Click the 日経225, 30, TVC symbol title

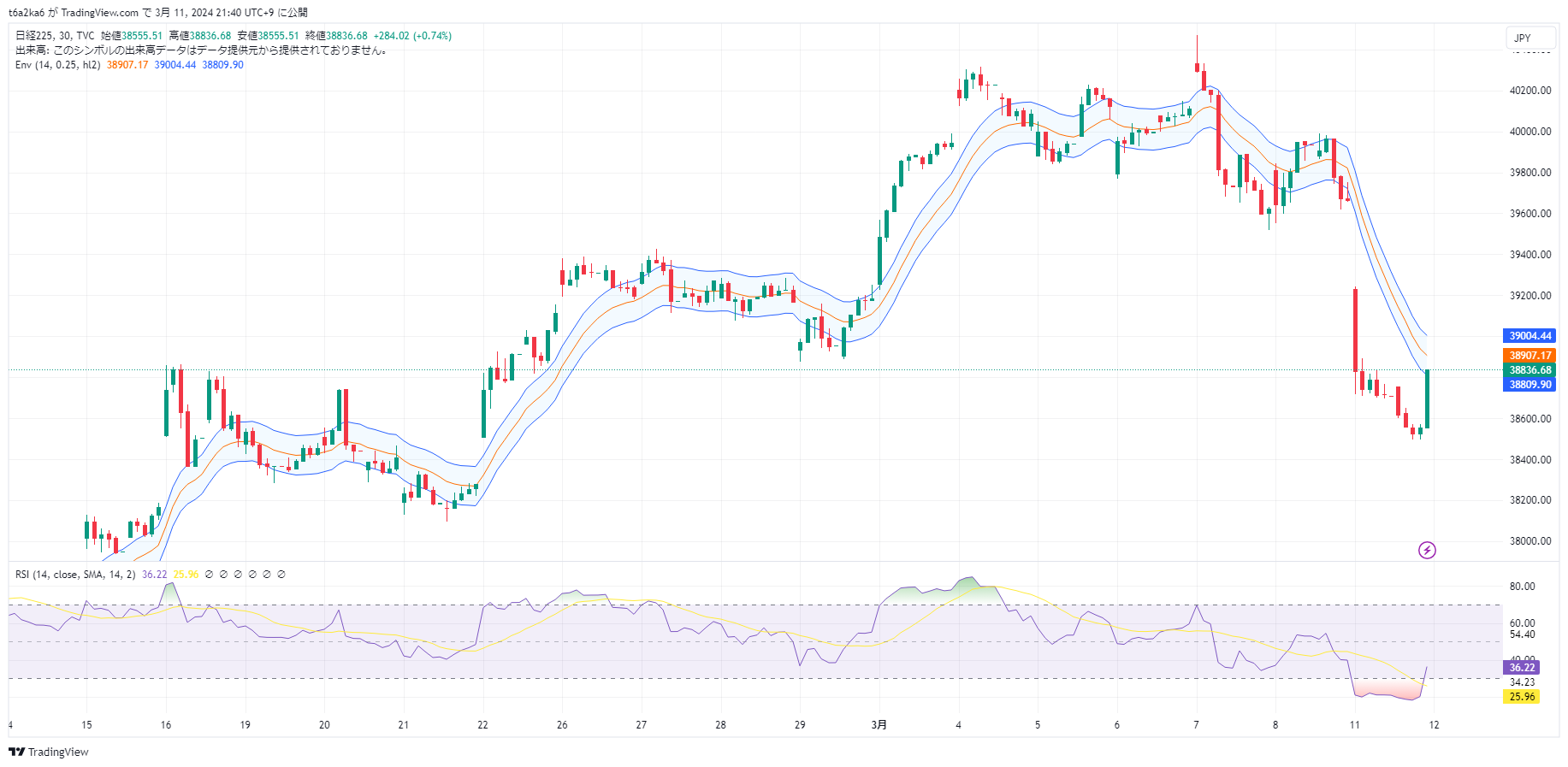click(x=55, y=36)
